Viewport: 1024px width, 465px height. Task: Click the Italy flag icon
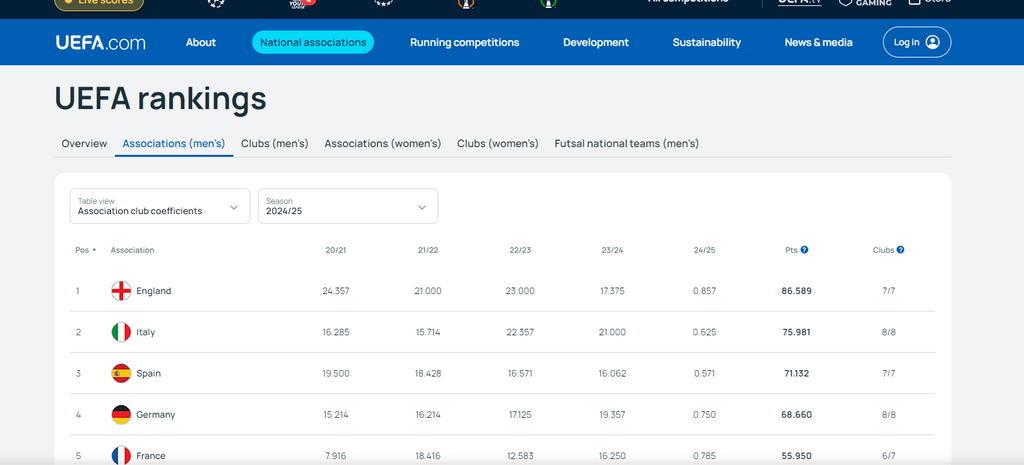coord(121,332)
